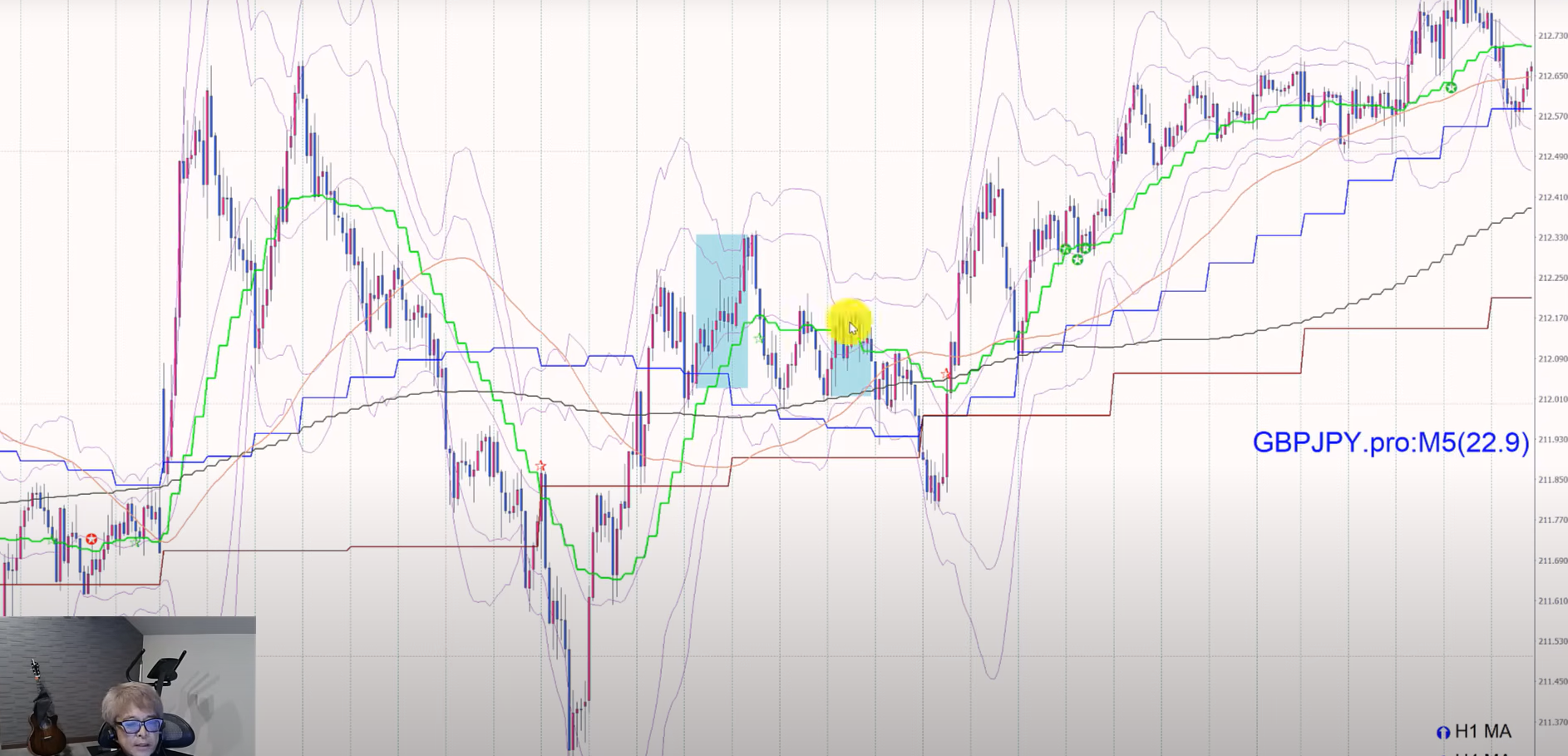Image resolution: width=1568 pixels, height=756 pixels.
Task: Click the green star marker nearest the price axis
Action: 1451,88
